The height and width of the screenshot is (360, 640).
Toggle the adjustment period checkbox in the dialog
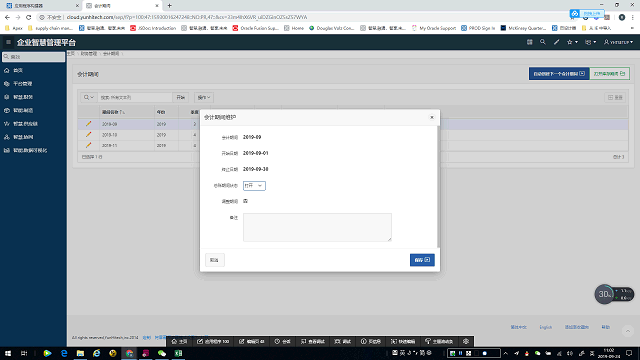coord(245,201)
